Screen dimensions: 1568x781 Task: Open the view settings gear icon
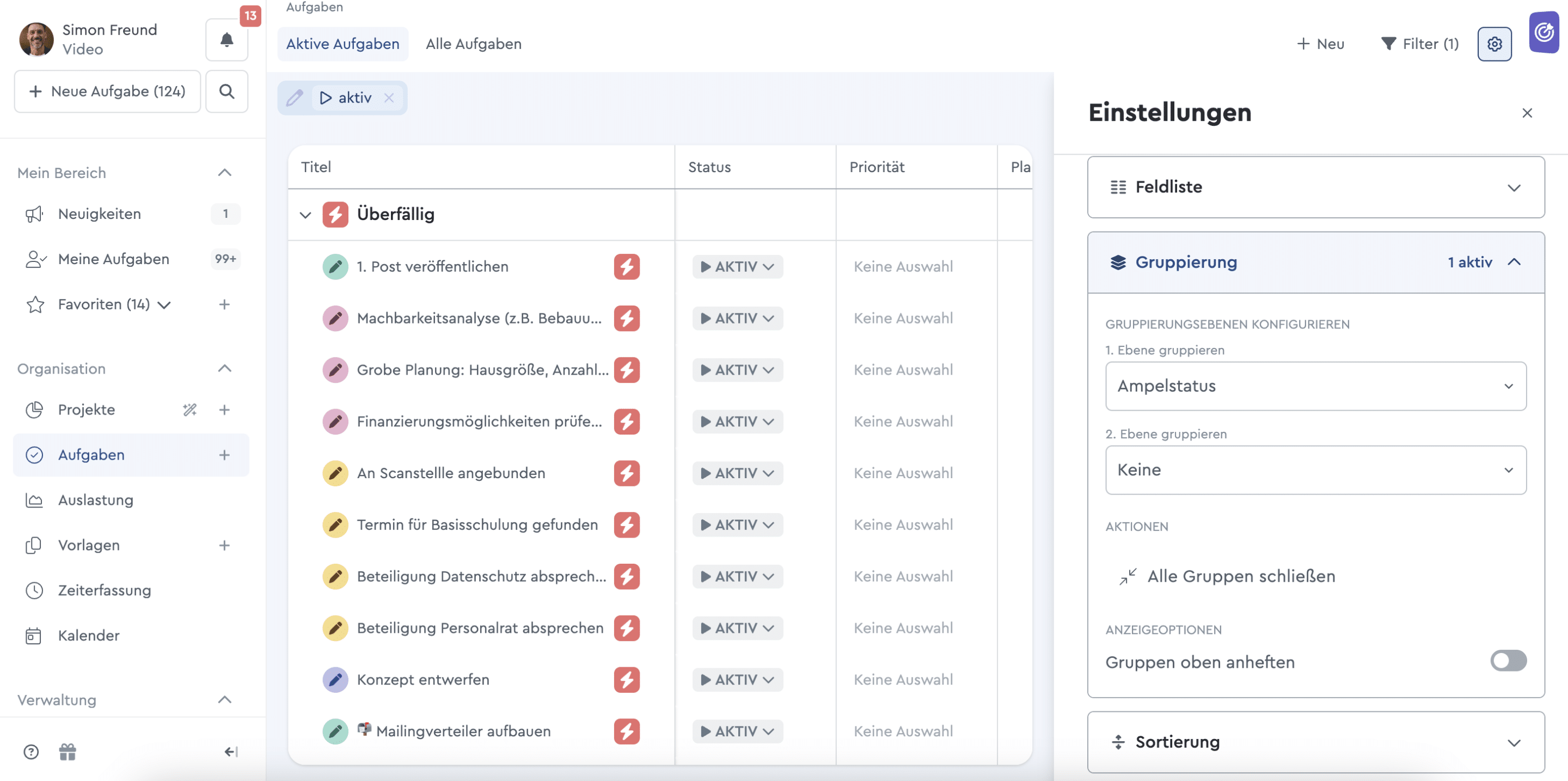1494,44
